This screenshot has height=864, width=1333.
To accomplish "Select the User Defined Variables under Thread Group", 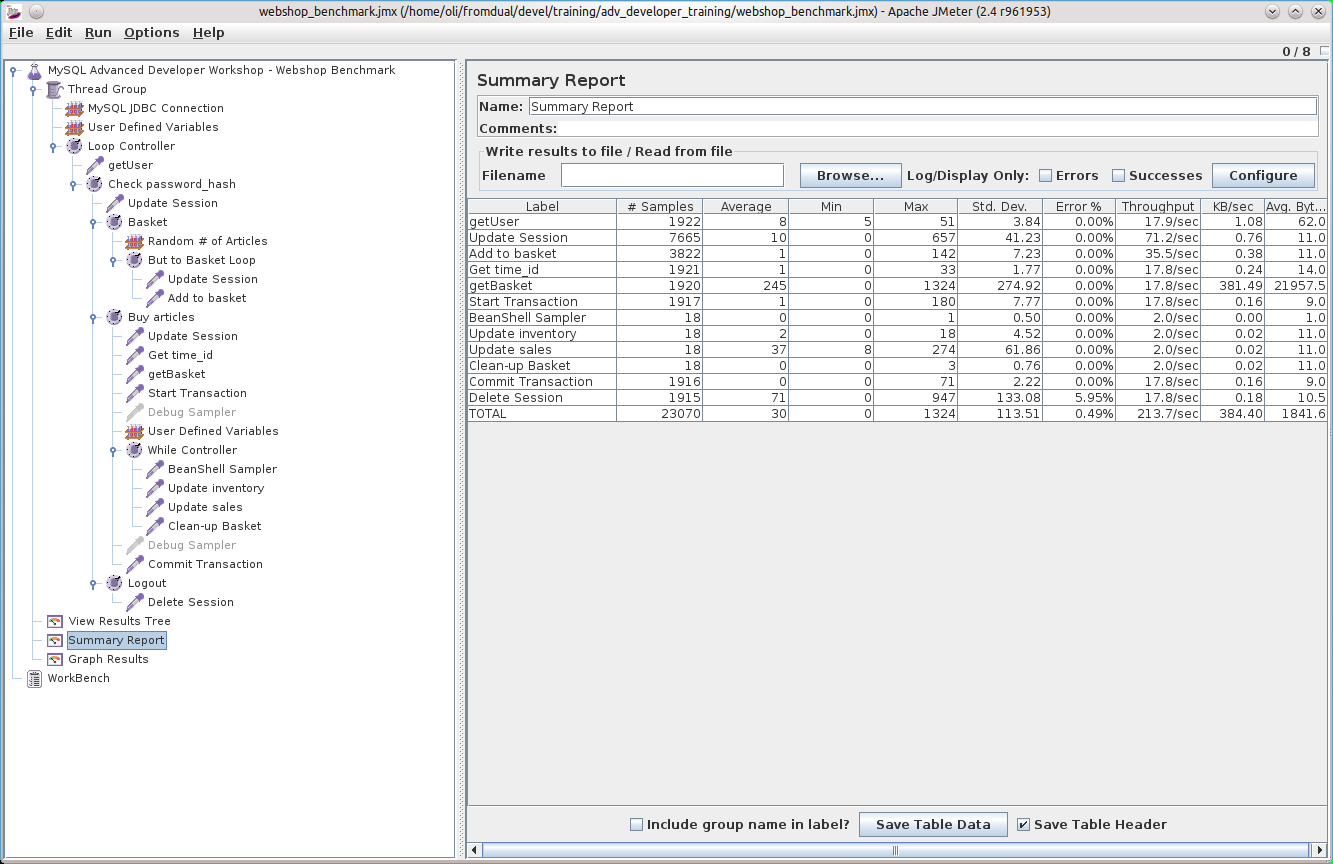I will pyautogui.click(x=153, y=127).
